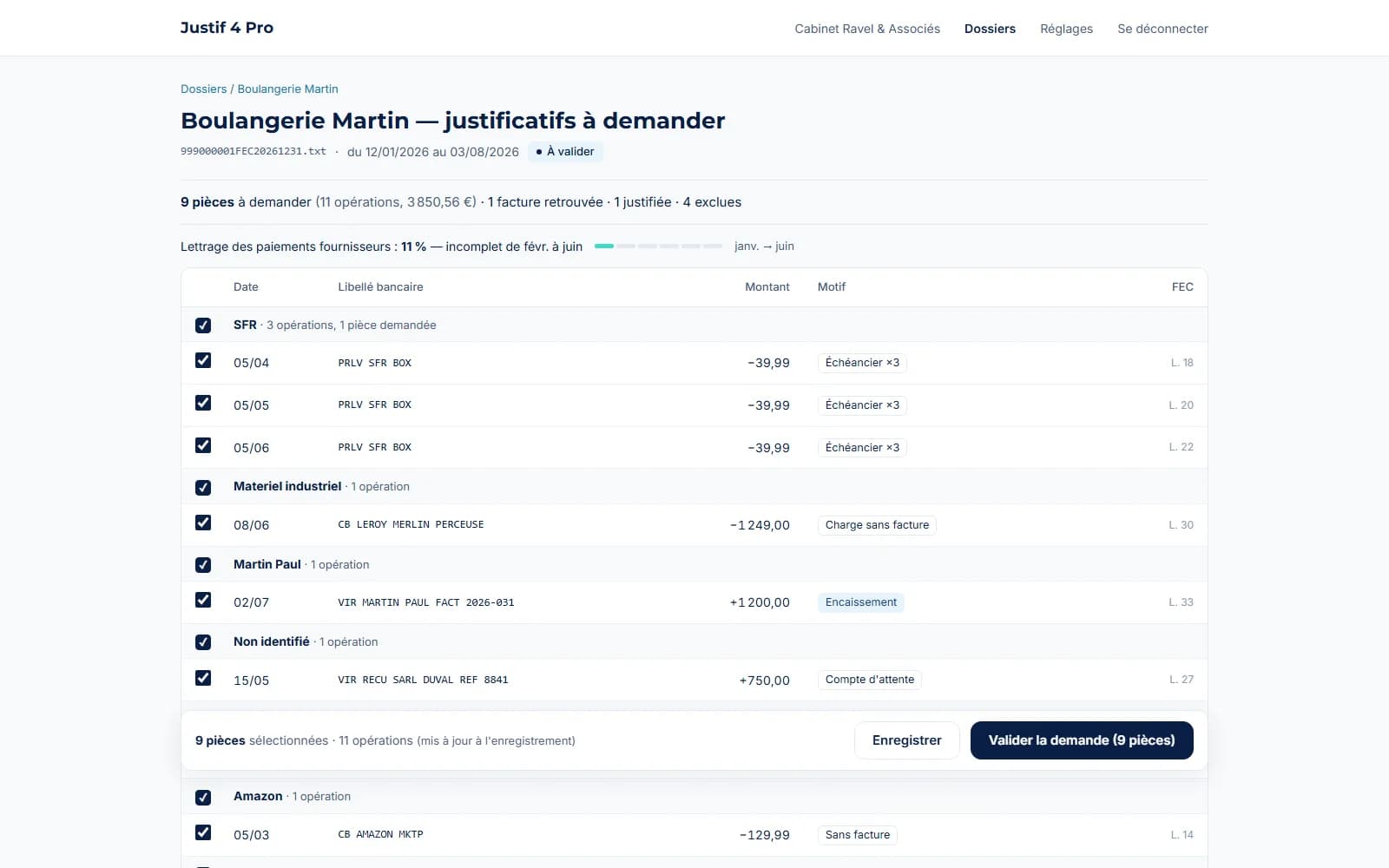Click the Enregistrer button
1389x868 pixels.
pyautogui.click(x=906, y=740)
